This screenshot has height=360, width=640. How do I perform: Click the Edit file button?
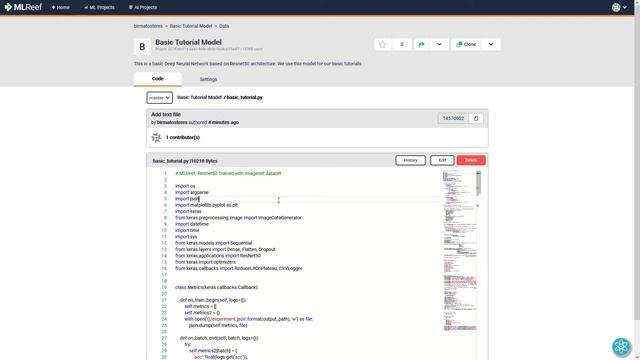442,160
